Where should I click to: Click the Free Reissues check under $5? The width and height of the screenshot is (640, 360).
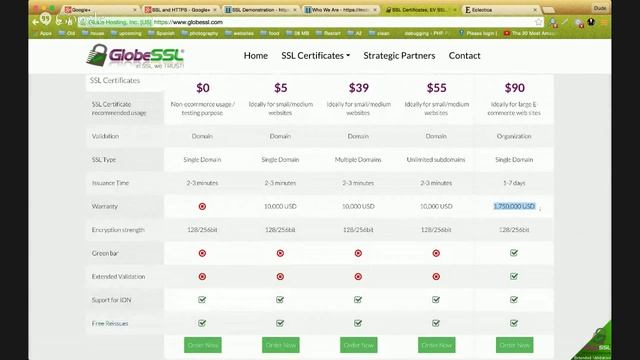280,323
